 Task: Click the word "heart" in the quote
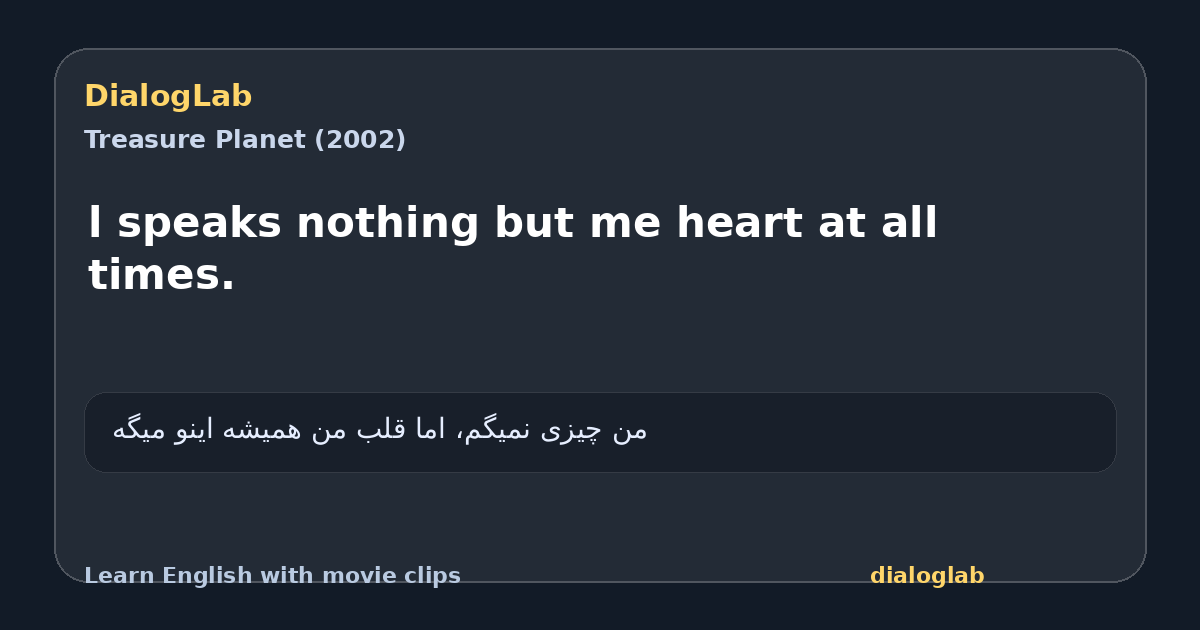[x=738, y=223]
